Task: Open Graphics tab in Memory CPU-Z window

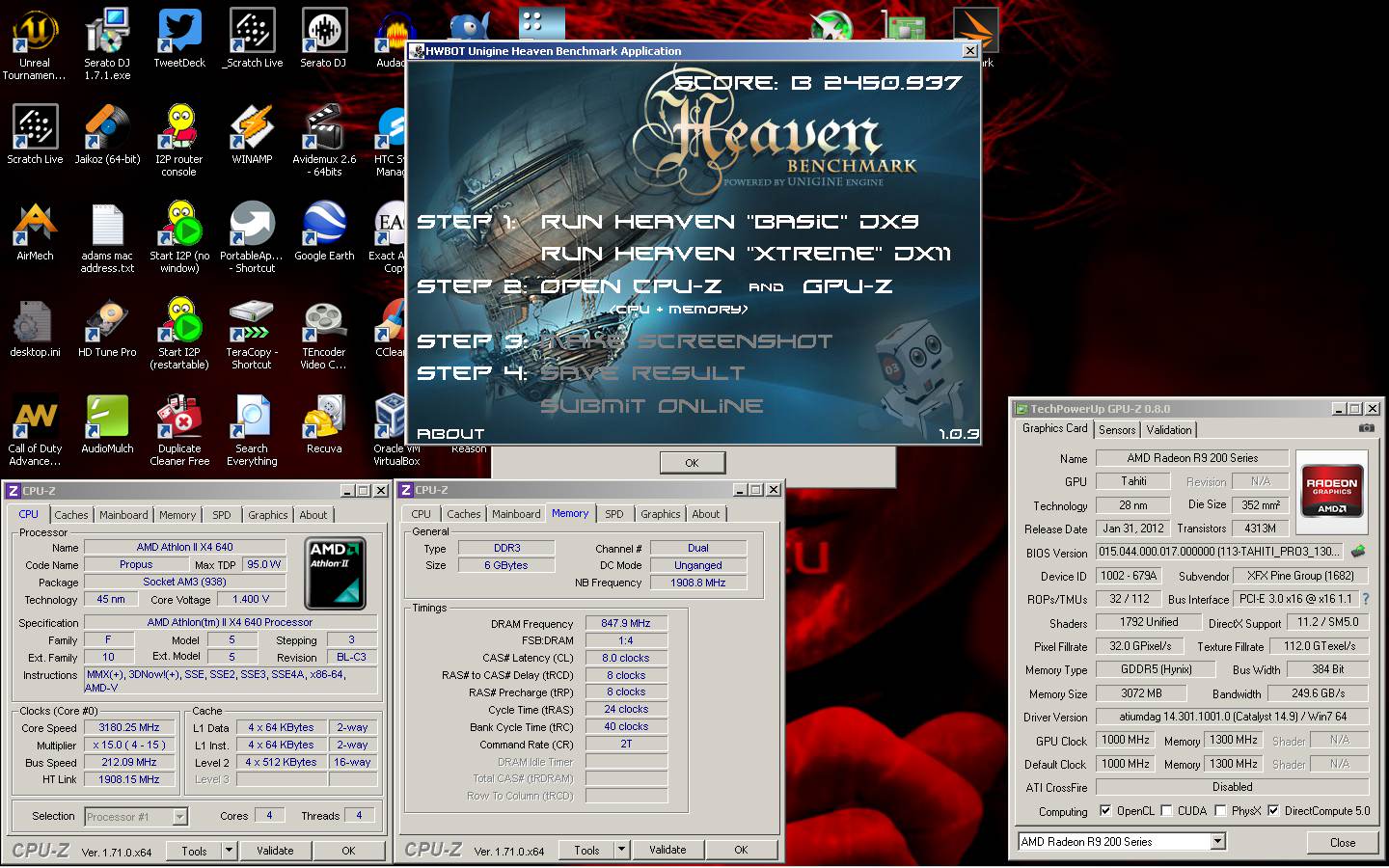Action: [661, 514]
